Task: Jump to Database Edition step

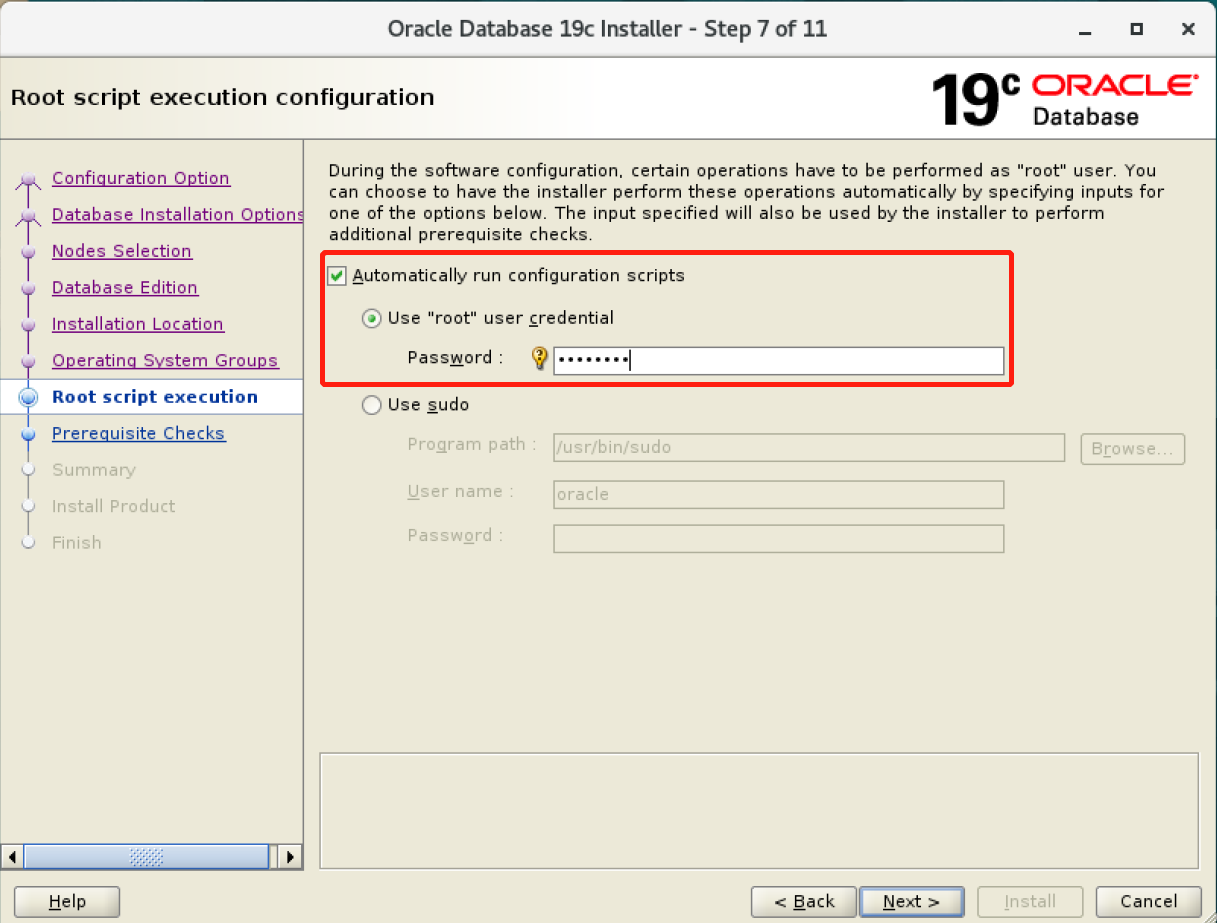Action: click(125, 288)
